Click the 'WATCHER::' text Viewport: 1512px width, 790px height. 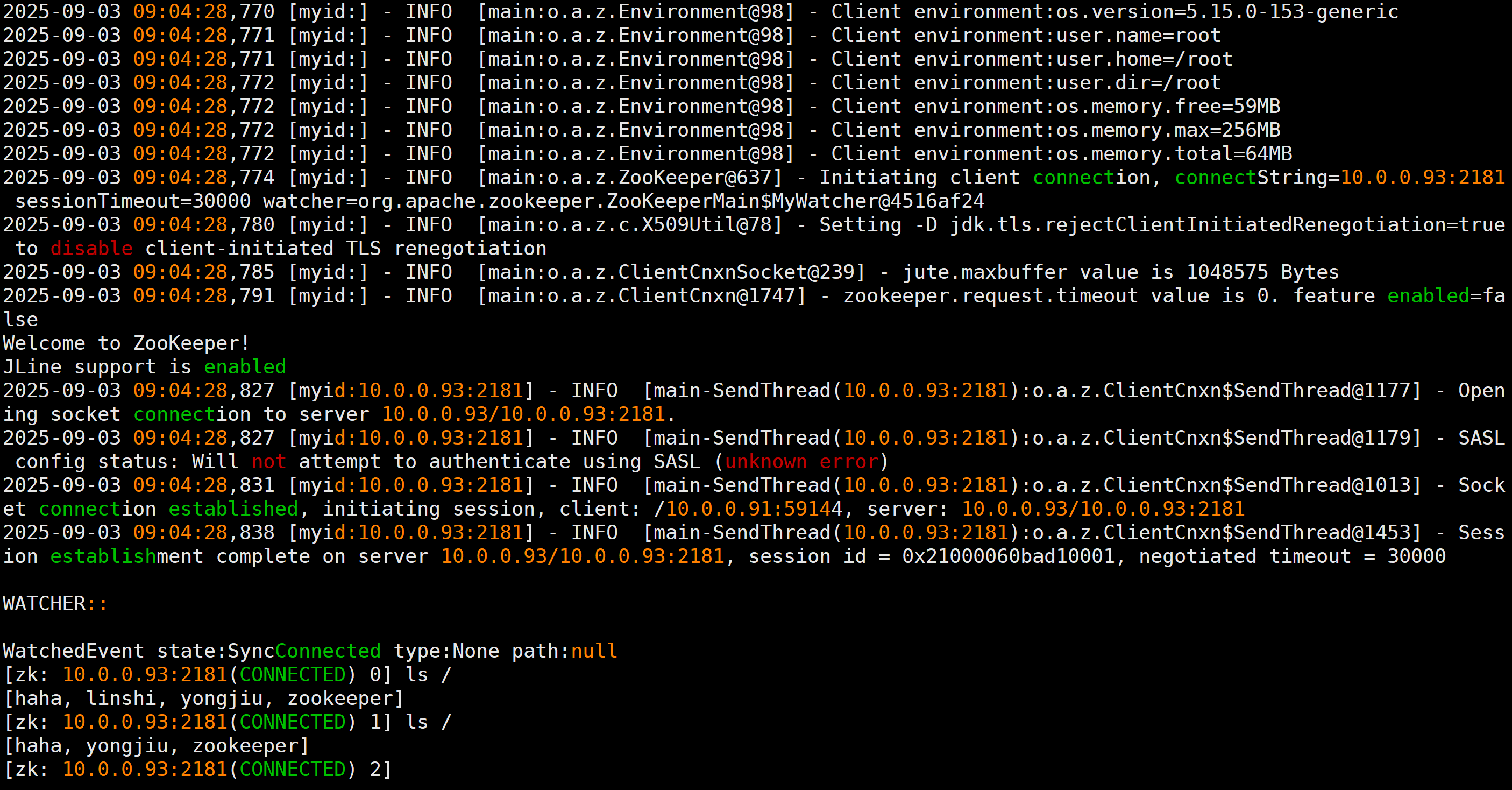point(56,603)
